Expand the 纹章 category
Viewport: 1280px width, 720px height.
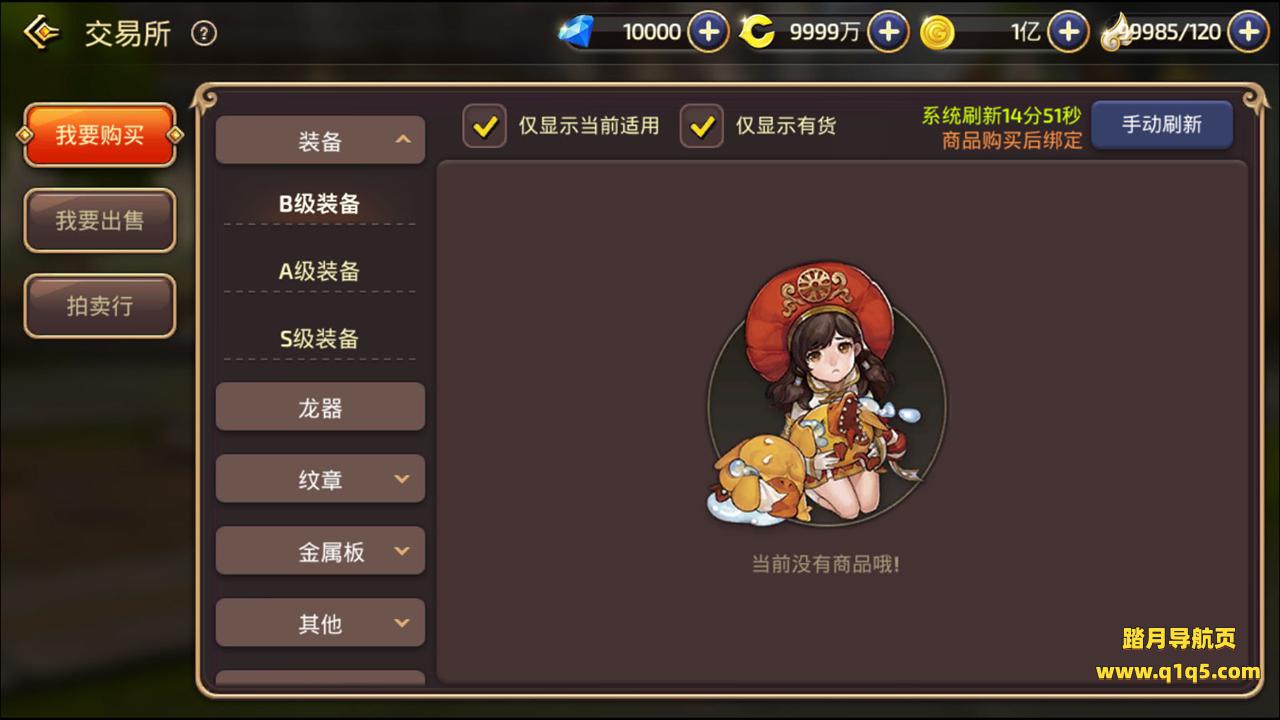[x=320, y=479]
